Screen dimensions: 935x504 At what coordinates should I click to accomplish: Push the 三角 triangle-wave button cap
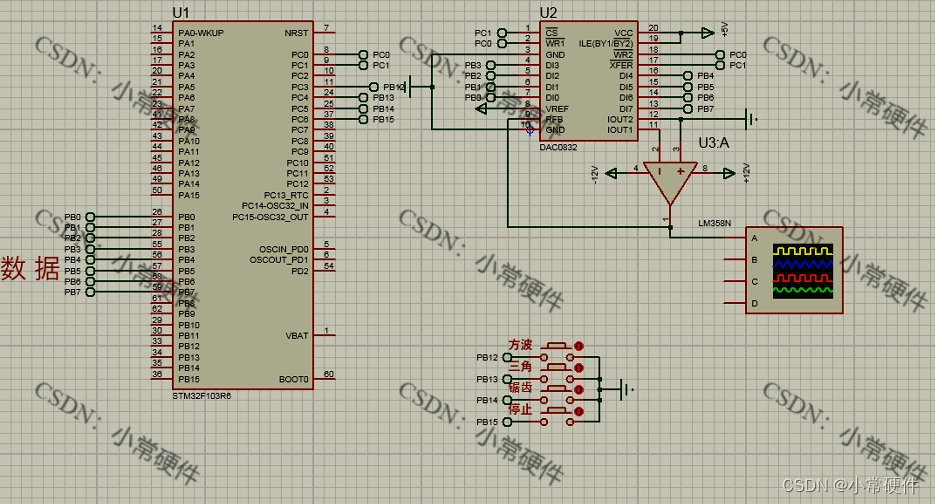[x=557, y=367]
